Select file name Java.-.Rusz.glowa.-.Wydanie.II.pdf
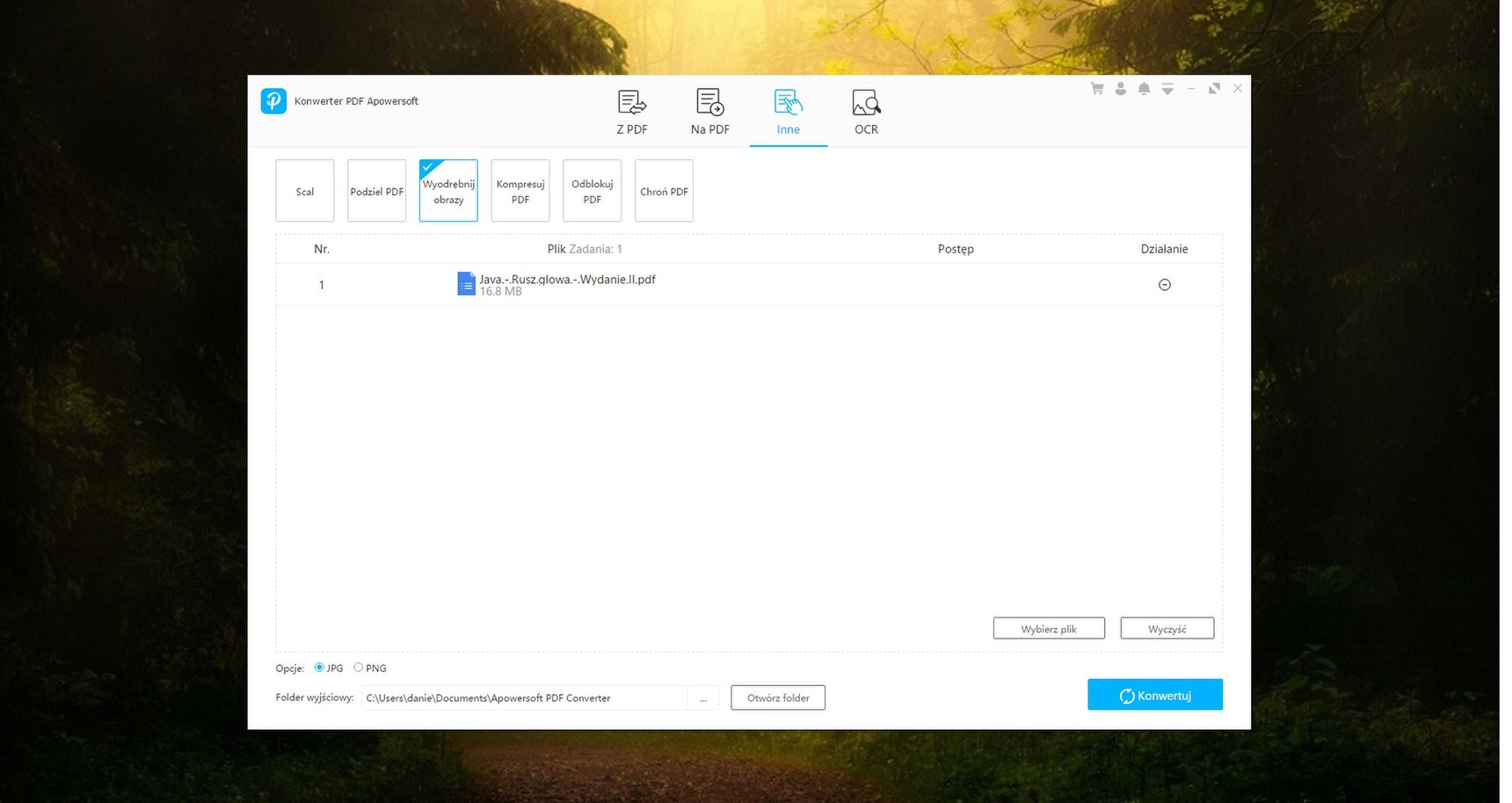1512x803 pixels. (x=567, y=279)
